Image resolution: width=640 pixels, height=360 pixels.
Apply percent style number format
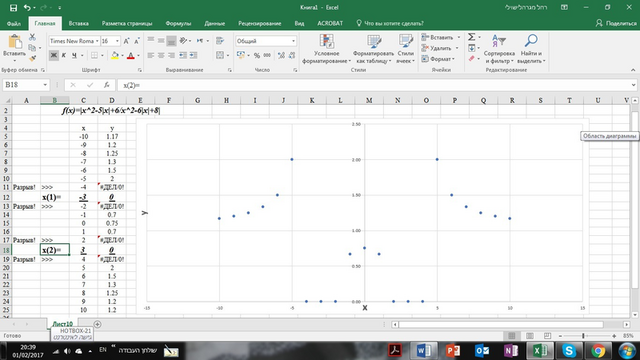point(257,55)
